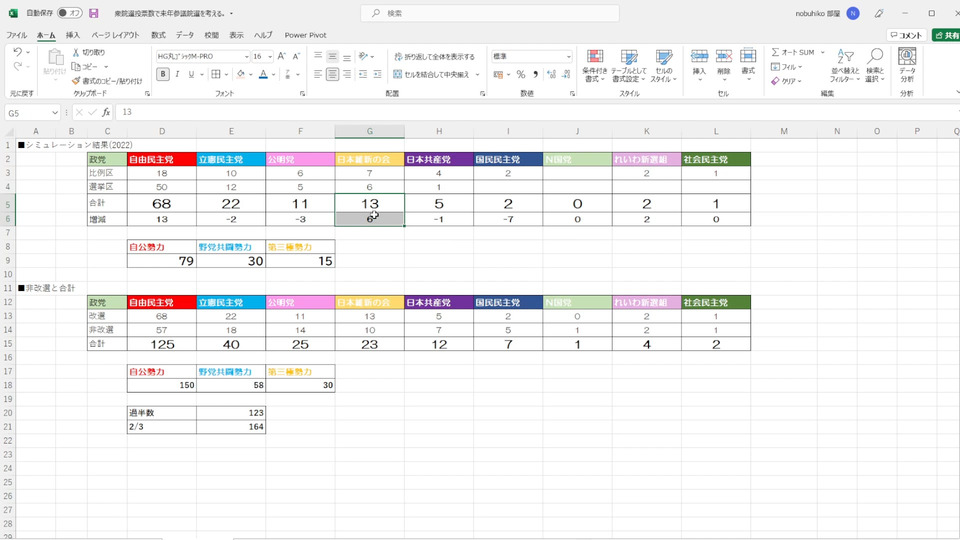The height and width of the screenshot is (540, 960).
Task: Open the font group dialog launcher
Action: click(x=302, y=94)
